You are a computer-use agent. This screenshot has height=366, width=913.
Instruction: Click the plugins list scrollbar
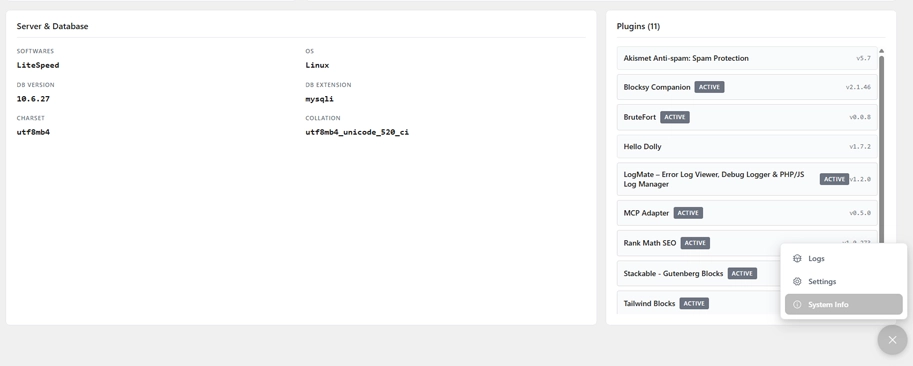pyautogui.click(x=881, y=150)
